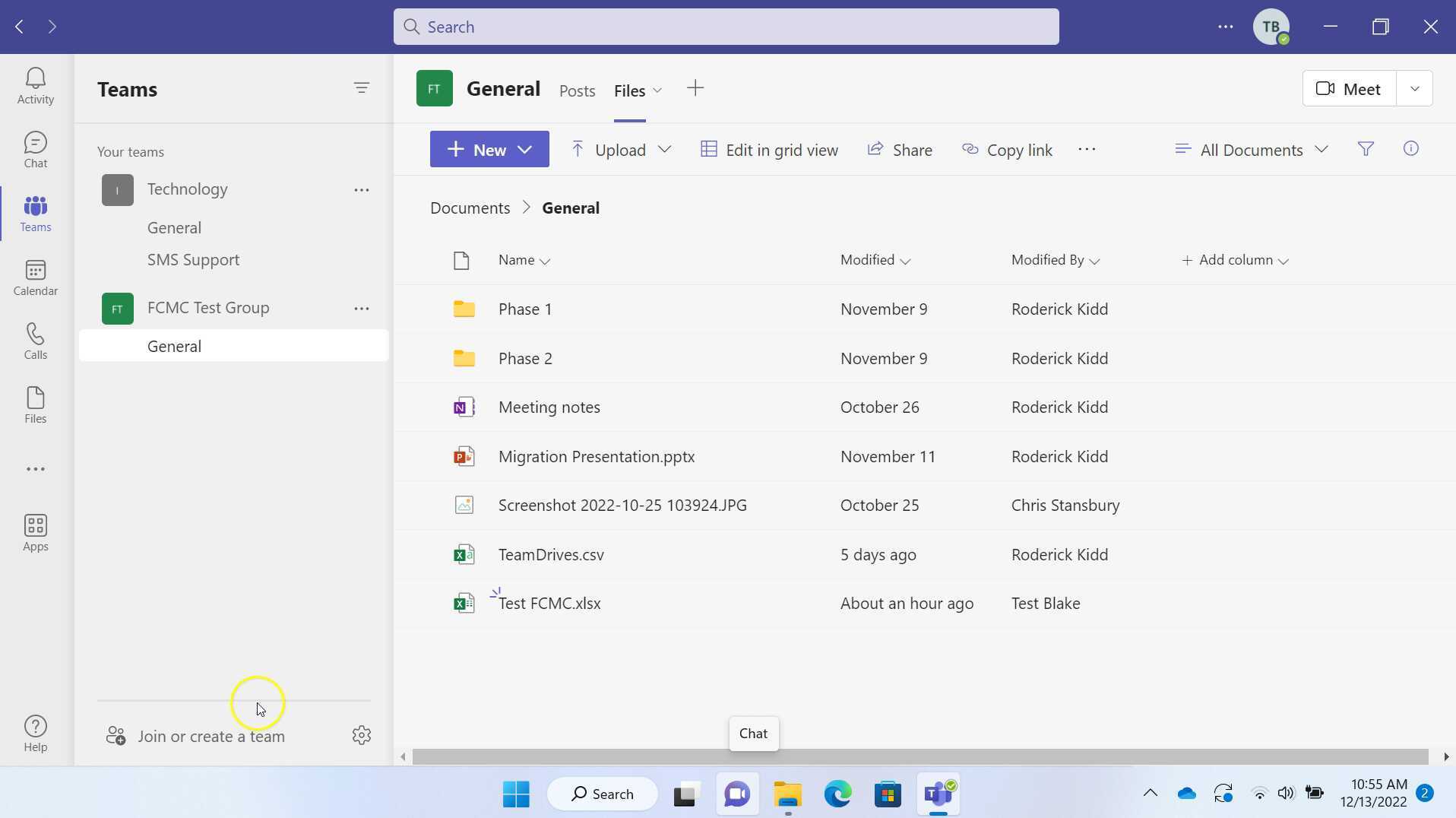Click the Teams search box
This screenshot has width=1456, height=818.
[726, 27]
